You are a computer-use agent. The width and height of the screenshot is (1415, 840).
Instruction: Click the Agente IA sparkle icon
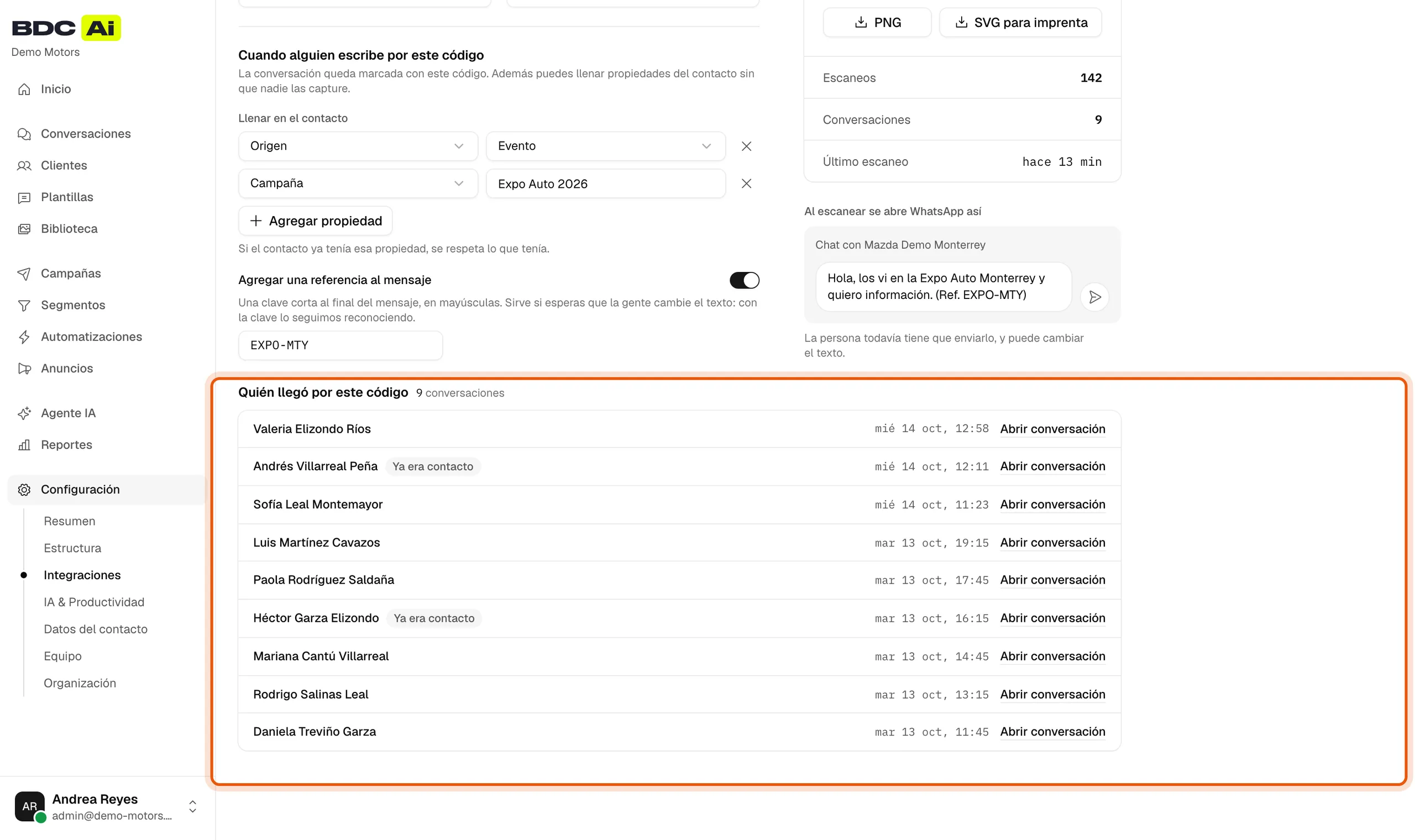coord(24,414)
